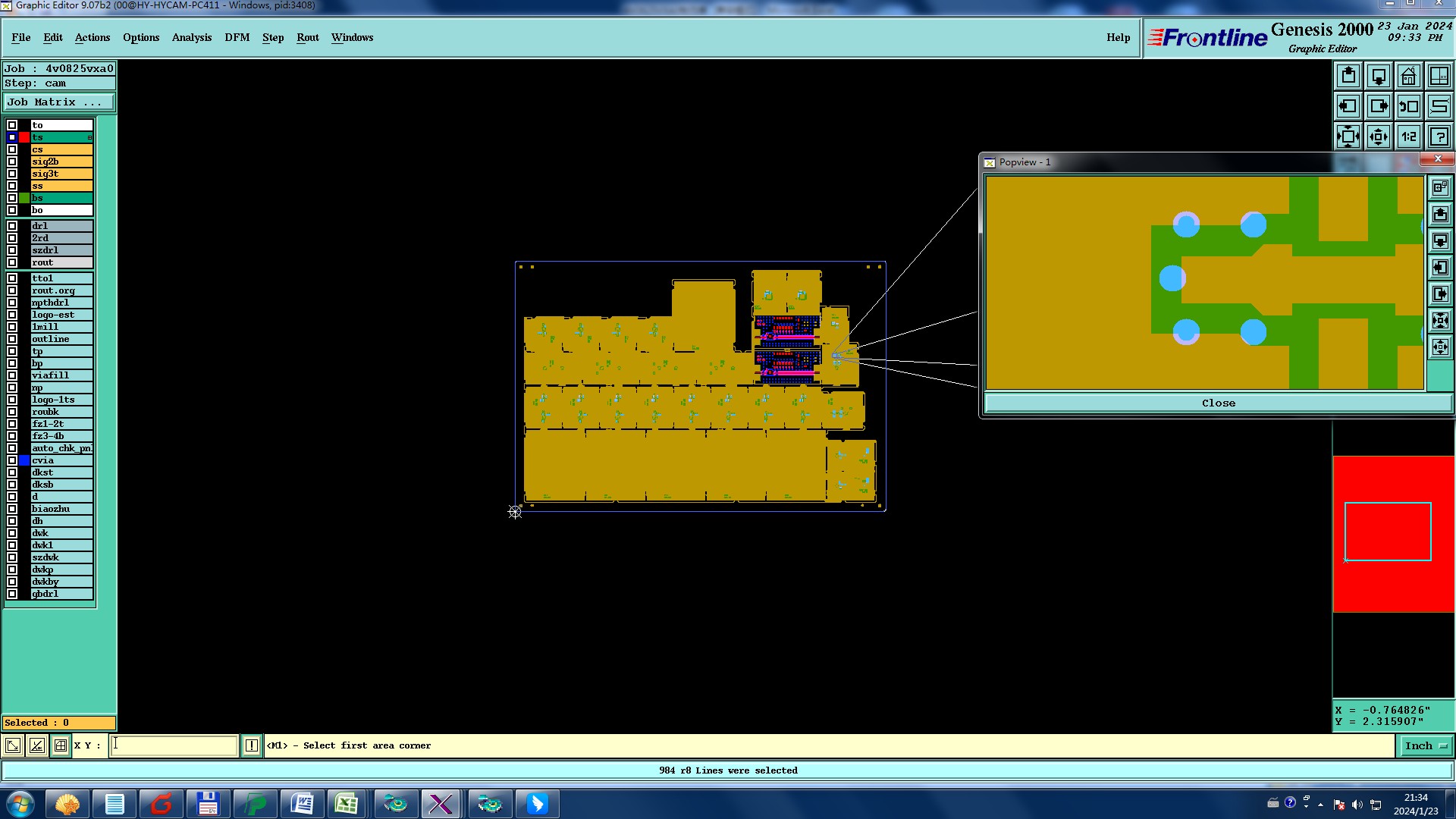Image resolution: width=1456 pixels, height=819 pixels.
Task: Open Excel from the Windows taskbar
Action: (347, 803)
